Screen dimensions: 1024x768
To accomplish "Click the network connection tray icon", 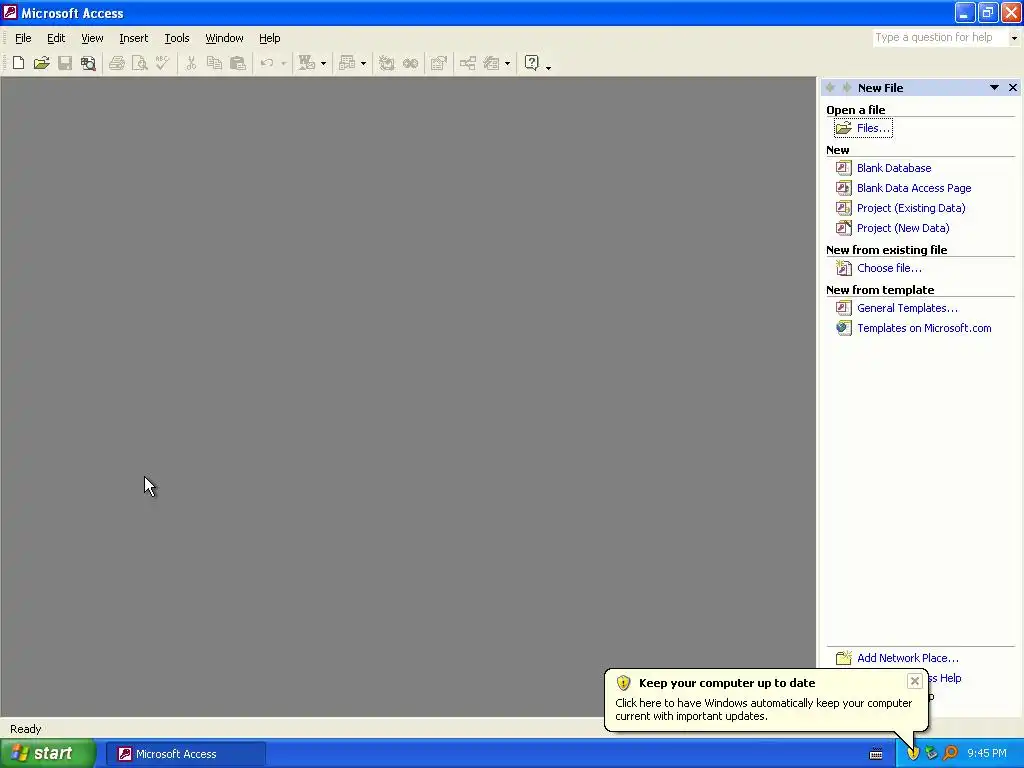I will (931, 754).
